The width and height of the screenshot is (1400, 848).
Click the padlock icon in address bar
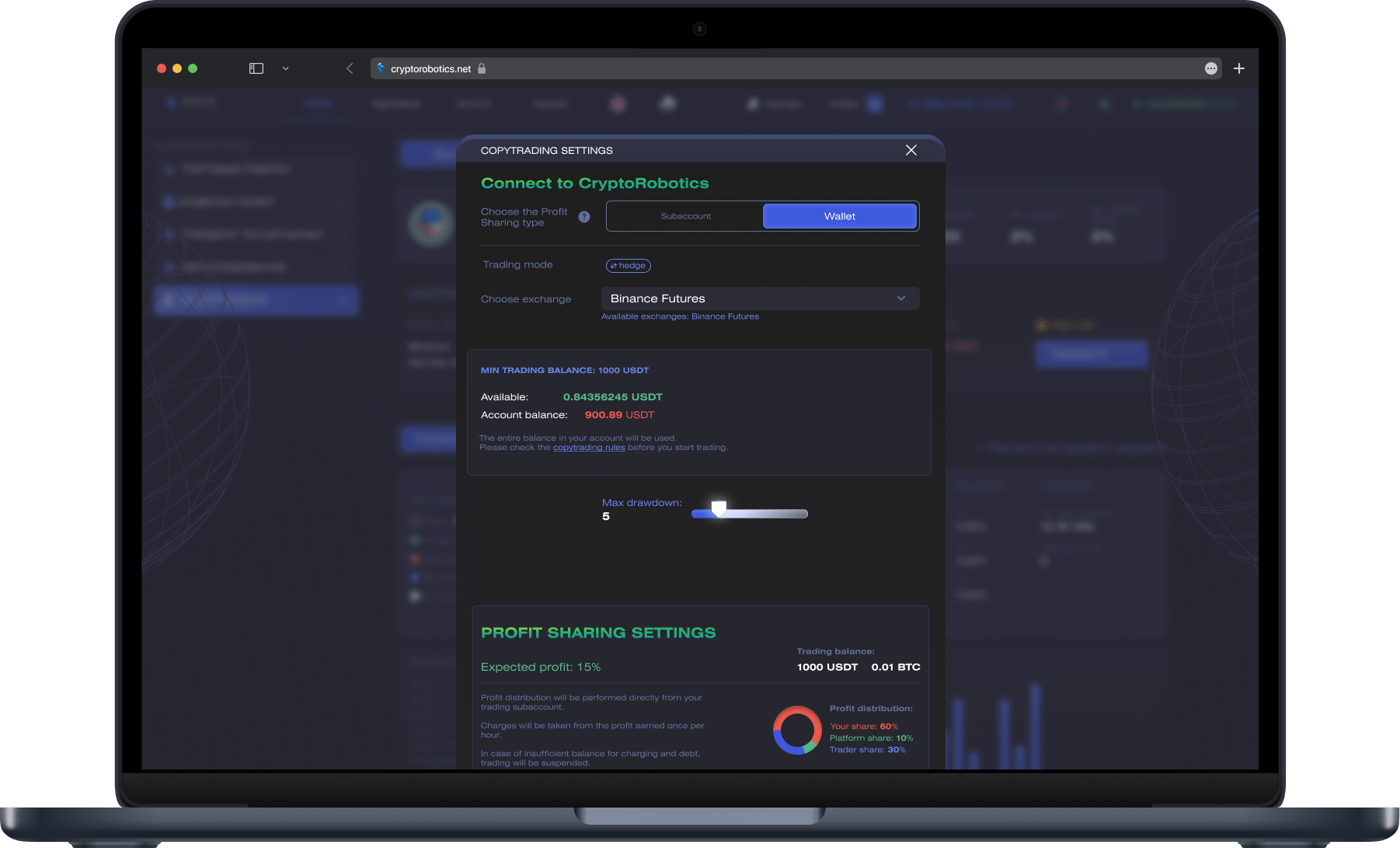pyautogui.click(x=482, y=68)
